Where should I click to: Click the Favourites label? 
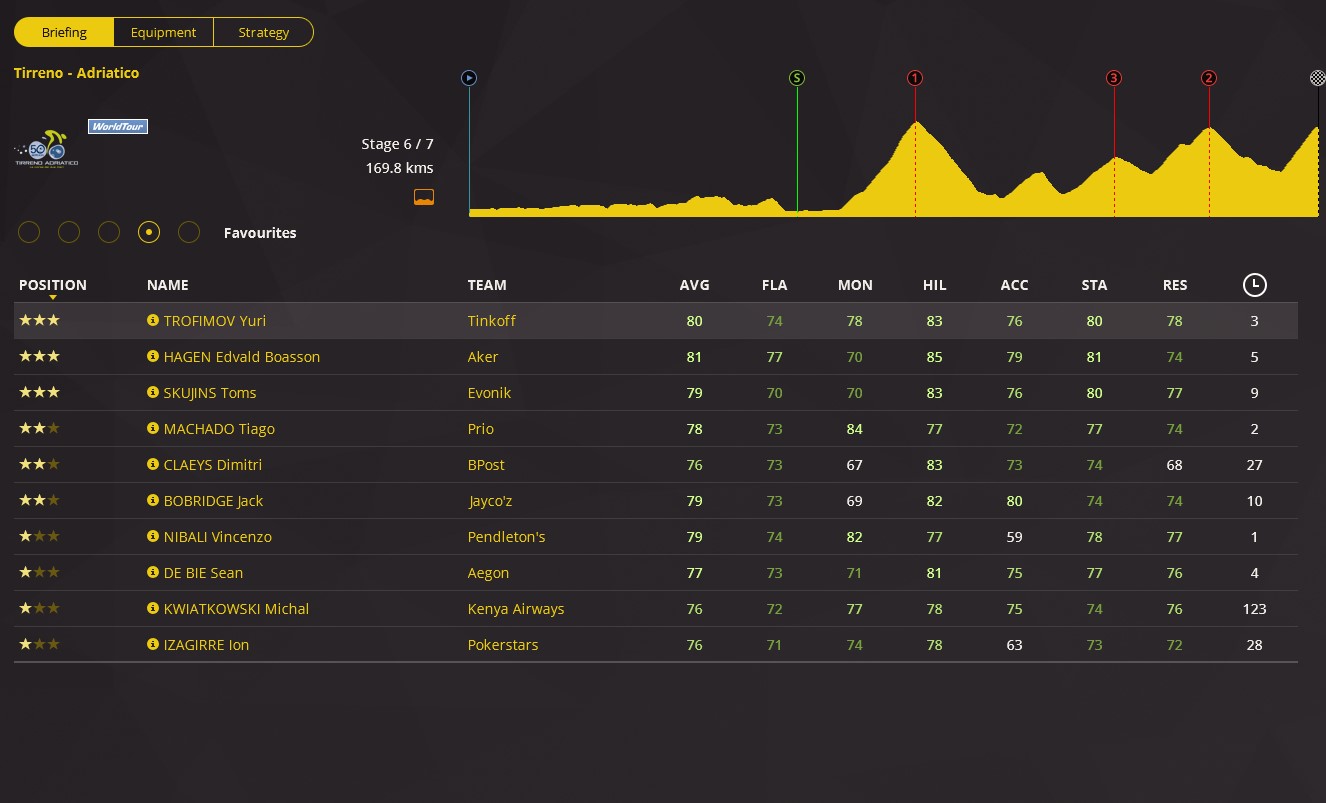click(260, 233)
